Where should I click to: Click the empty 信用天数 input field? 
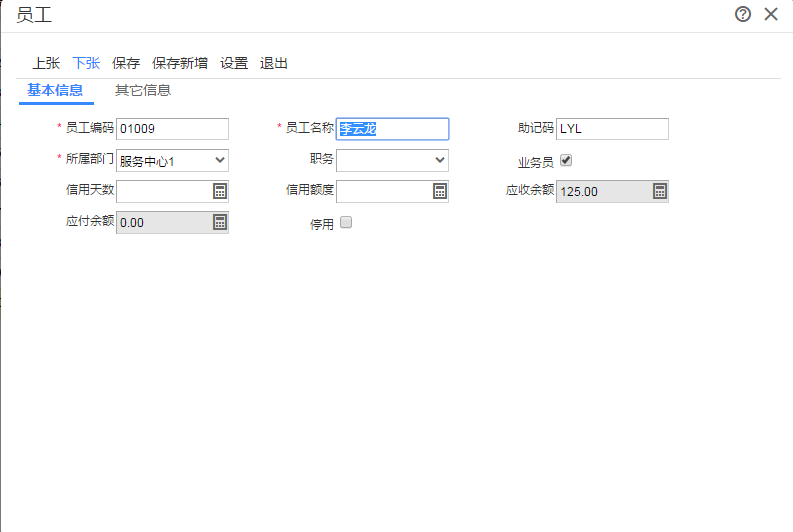(172, 191)
